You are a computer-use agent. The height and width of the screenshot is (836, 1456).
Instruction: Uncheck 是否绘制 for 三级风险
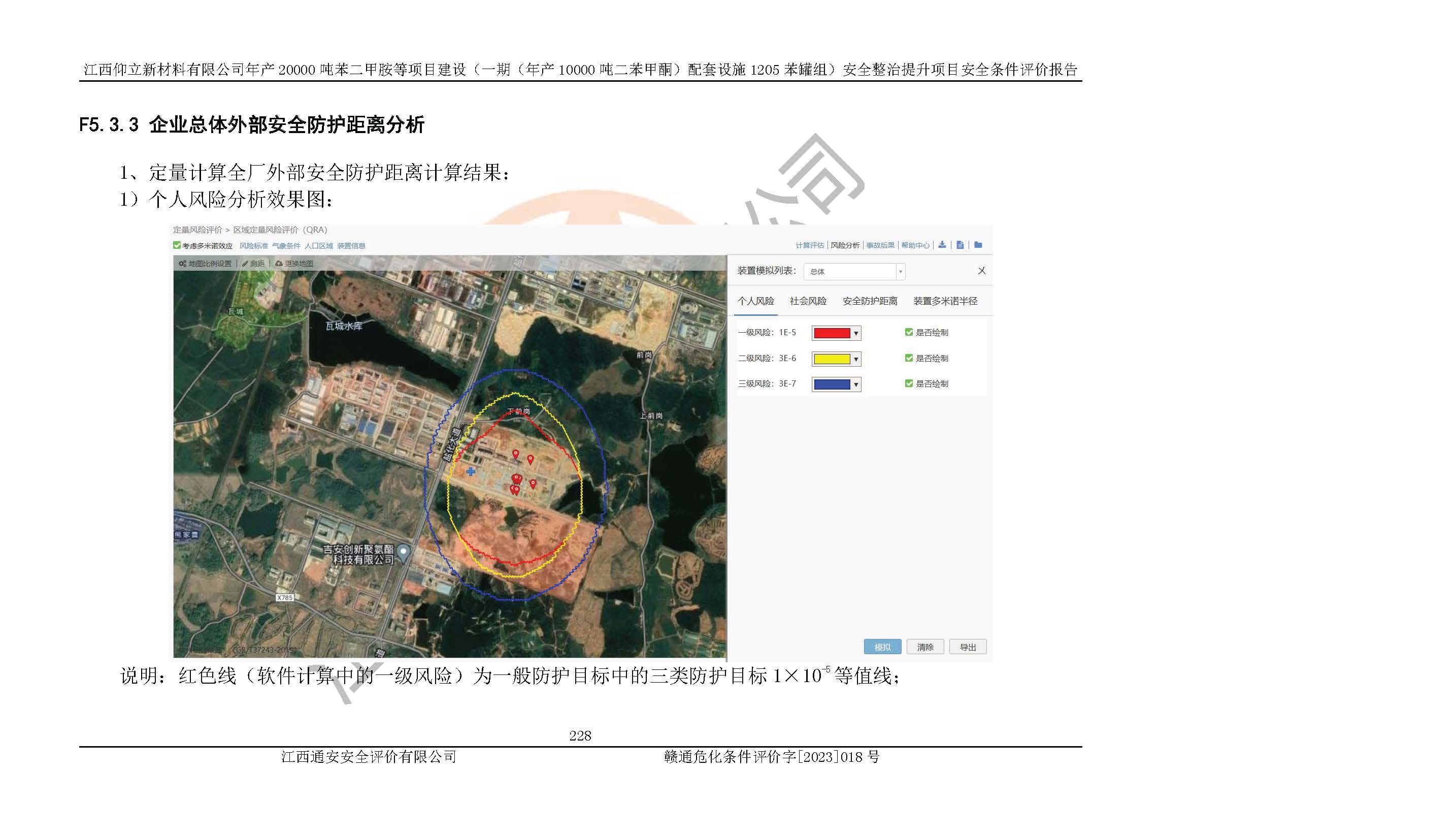[909, 383]
